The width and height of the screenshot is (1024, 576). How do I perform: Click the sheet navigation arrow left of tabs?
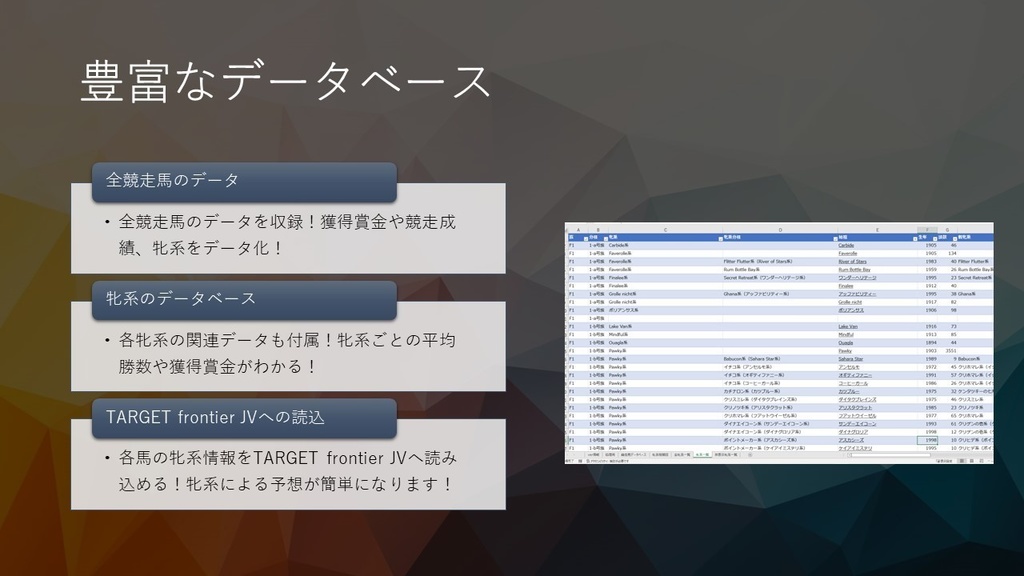(572, 455)
